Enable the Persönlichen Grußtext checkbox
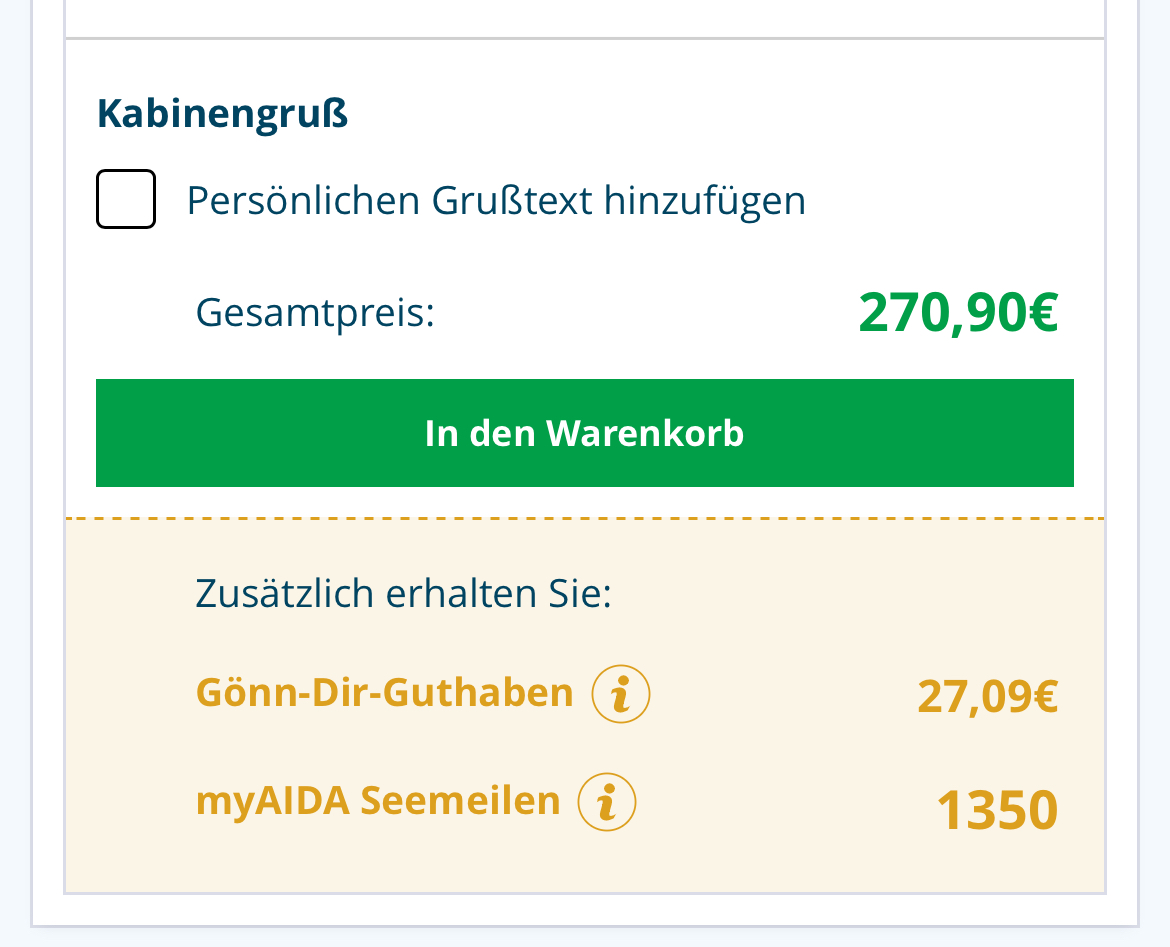The image size is (1170, 947). tap(126, 199)
